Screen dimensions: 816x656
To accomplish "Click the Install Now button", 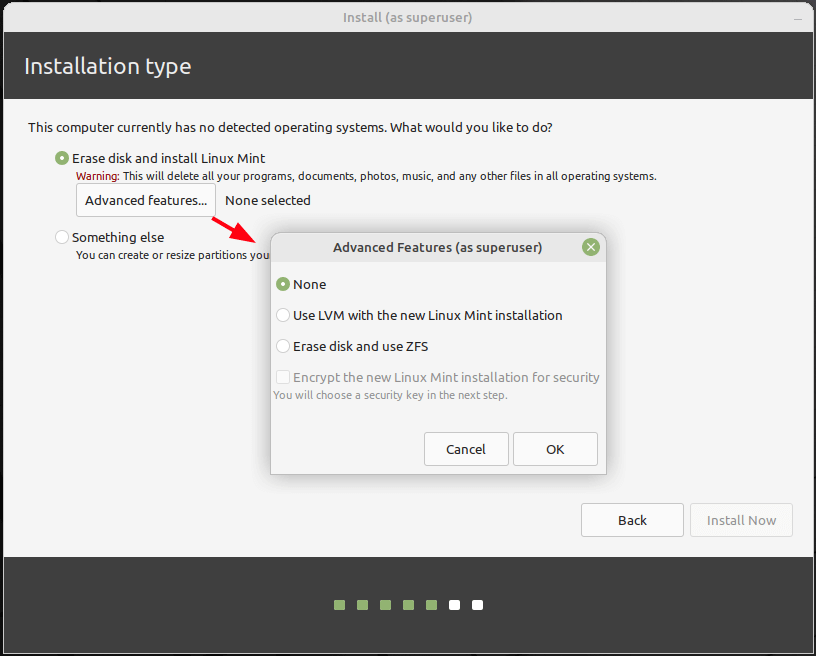I will tap(741, 520).
